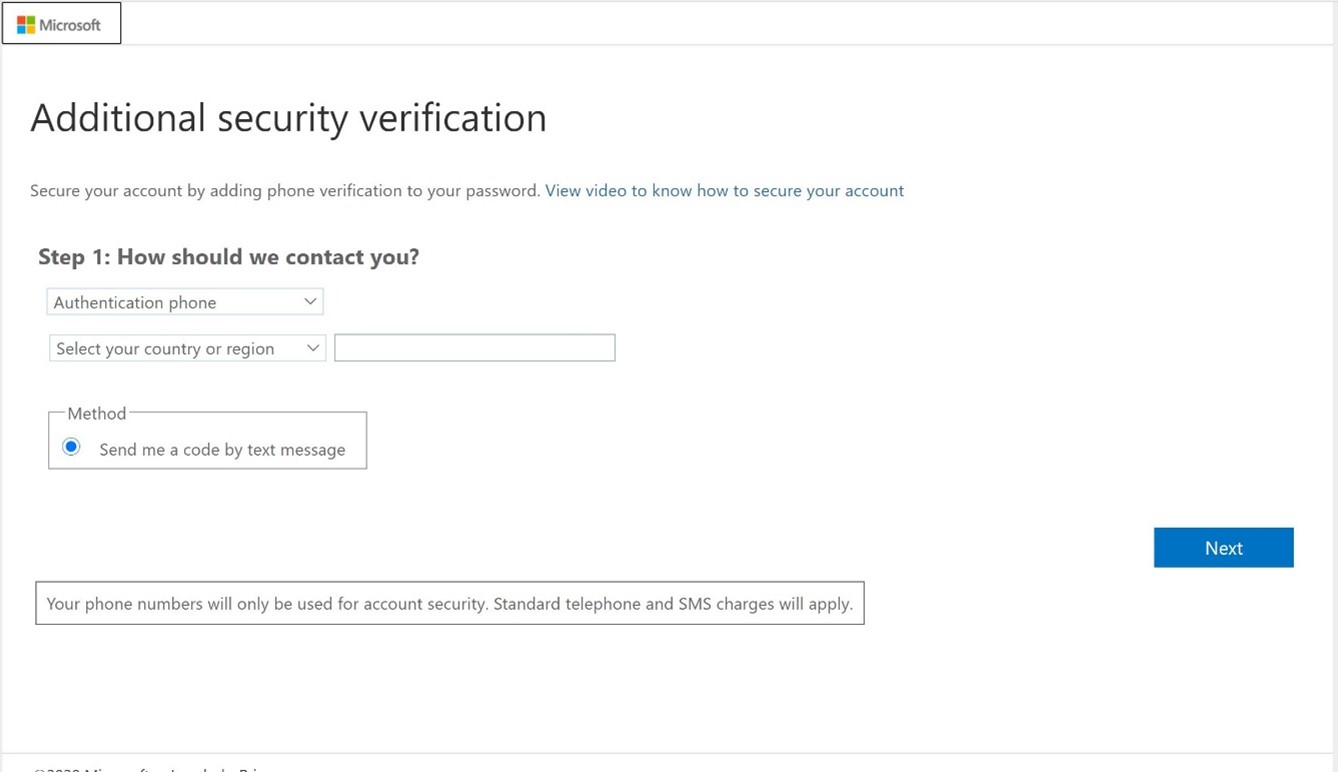Open the 'View video to know how to secure your account' link
Viewport: 1338px width, 772px height.
coord(724,190)
